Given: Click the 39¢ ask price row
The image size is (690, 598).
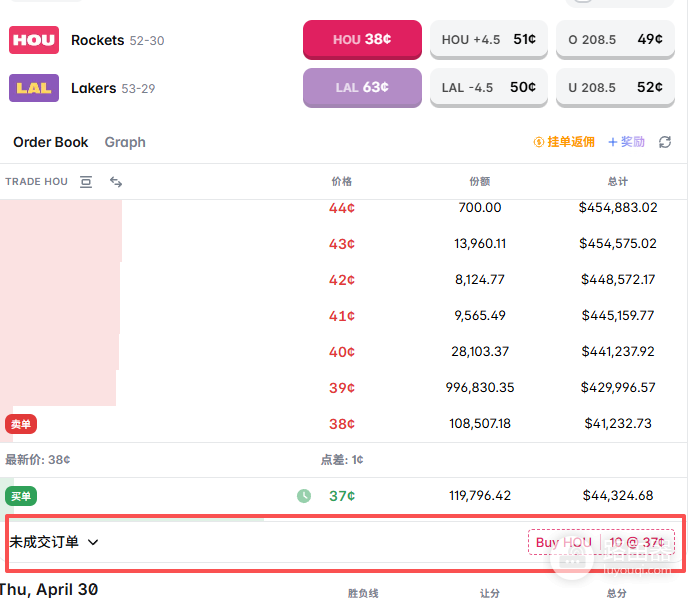Looking at the screenshot, I should [342, 388].
